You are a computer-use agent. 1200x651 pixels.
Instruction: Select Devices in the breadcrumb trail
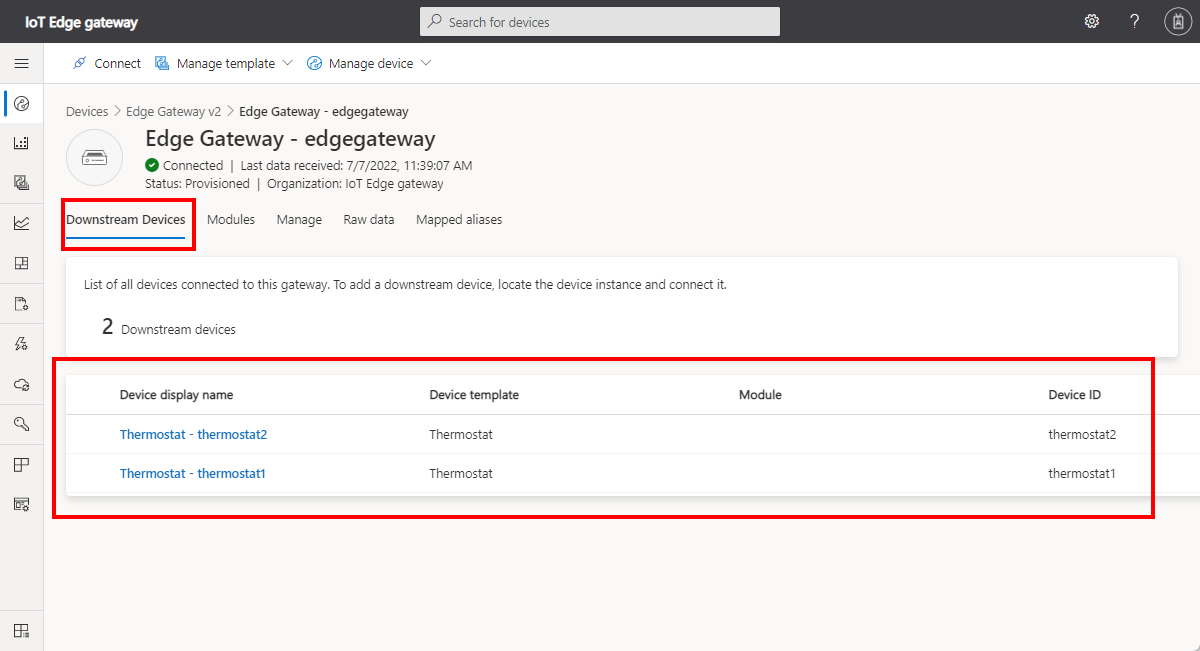[x=87, y=111]
